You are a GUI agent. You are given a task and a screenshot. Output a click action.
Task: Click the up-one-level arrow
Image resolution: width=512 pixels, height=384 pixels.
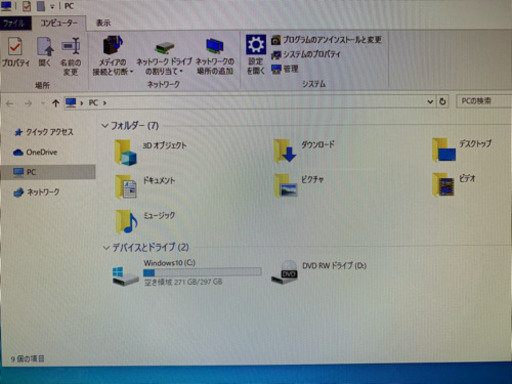tap(56, 103)
